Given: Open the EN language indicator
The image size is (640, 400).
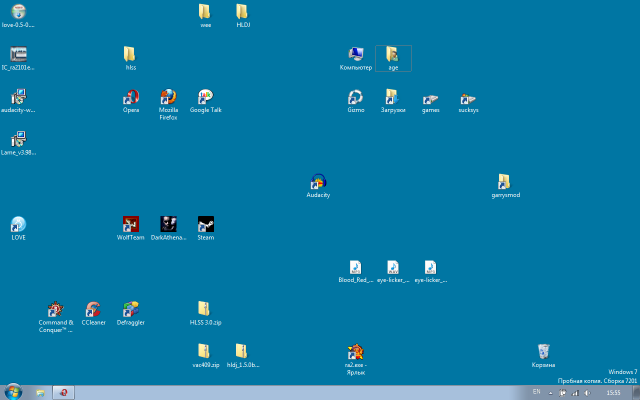Looking at the screenshot, I should [x=536, y=392].
